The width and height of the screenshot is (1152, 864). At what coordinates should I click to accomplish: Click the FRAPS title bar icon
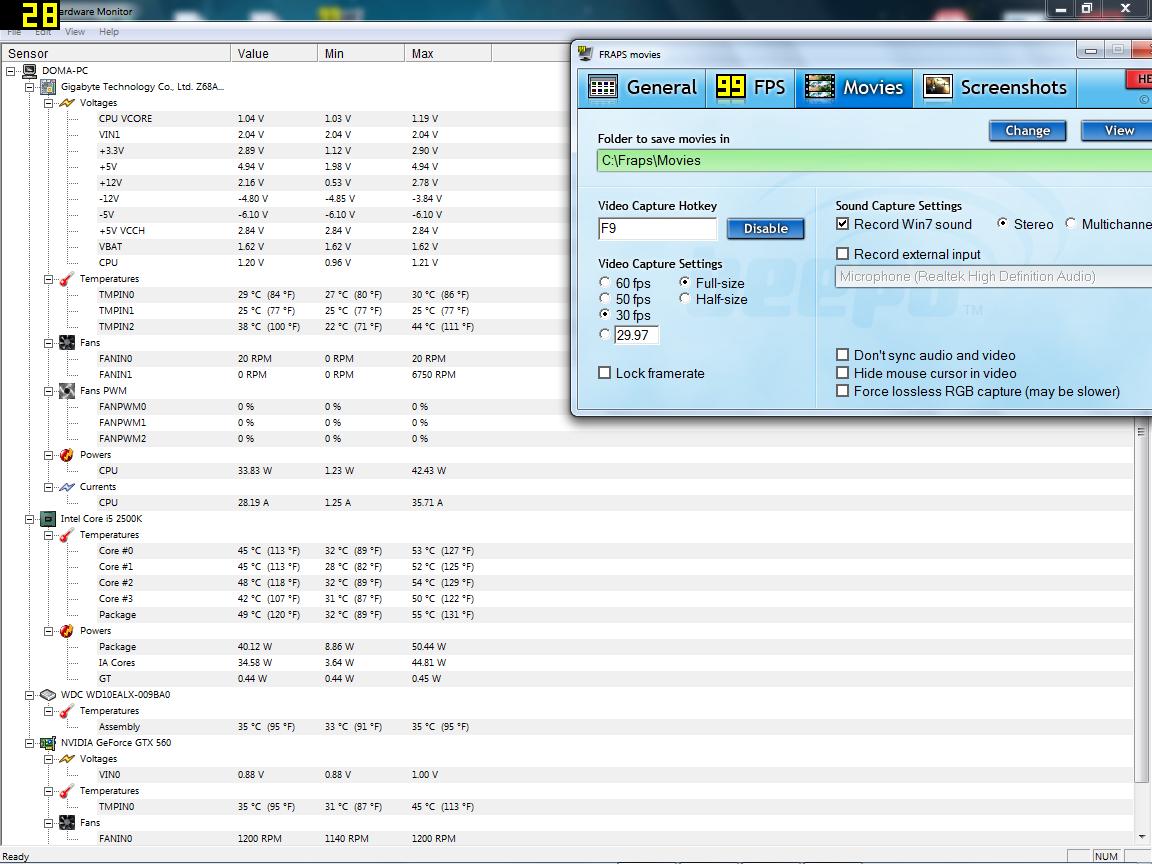coord(586,54)
